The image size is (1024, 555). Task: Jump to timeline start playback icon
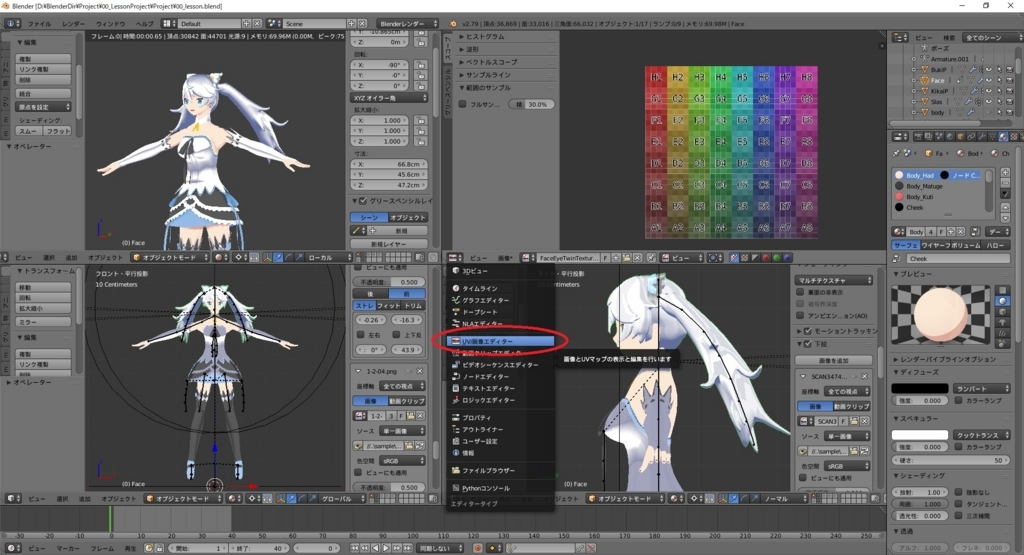(x=355, y=548)
